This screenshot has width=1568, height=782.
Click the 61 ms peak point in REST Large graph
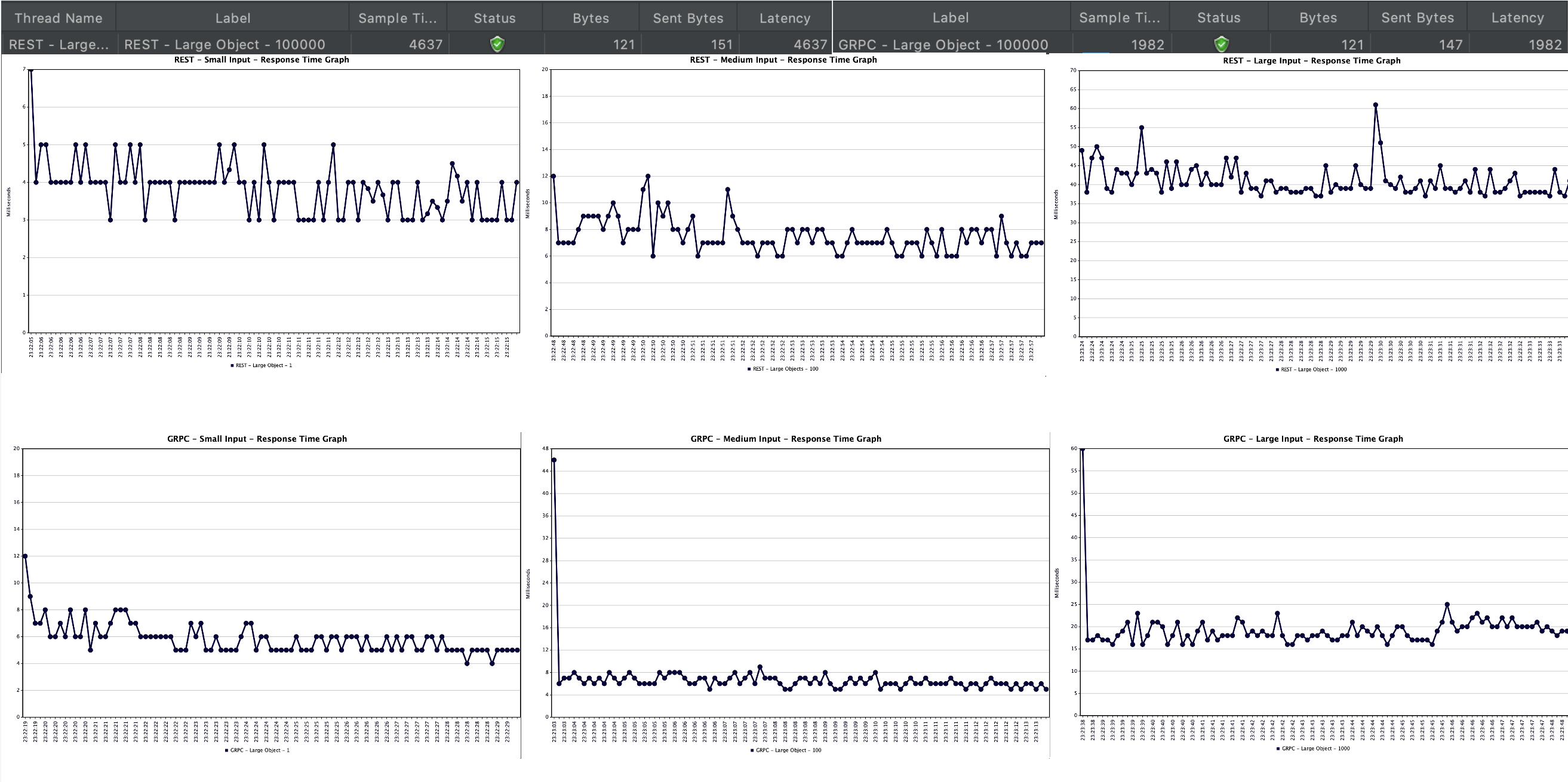point(1375,104)
